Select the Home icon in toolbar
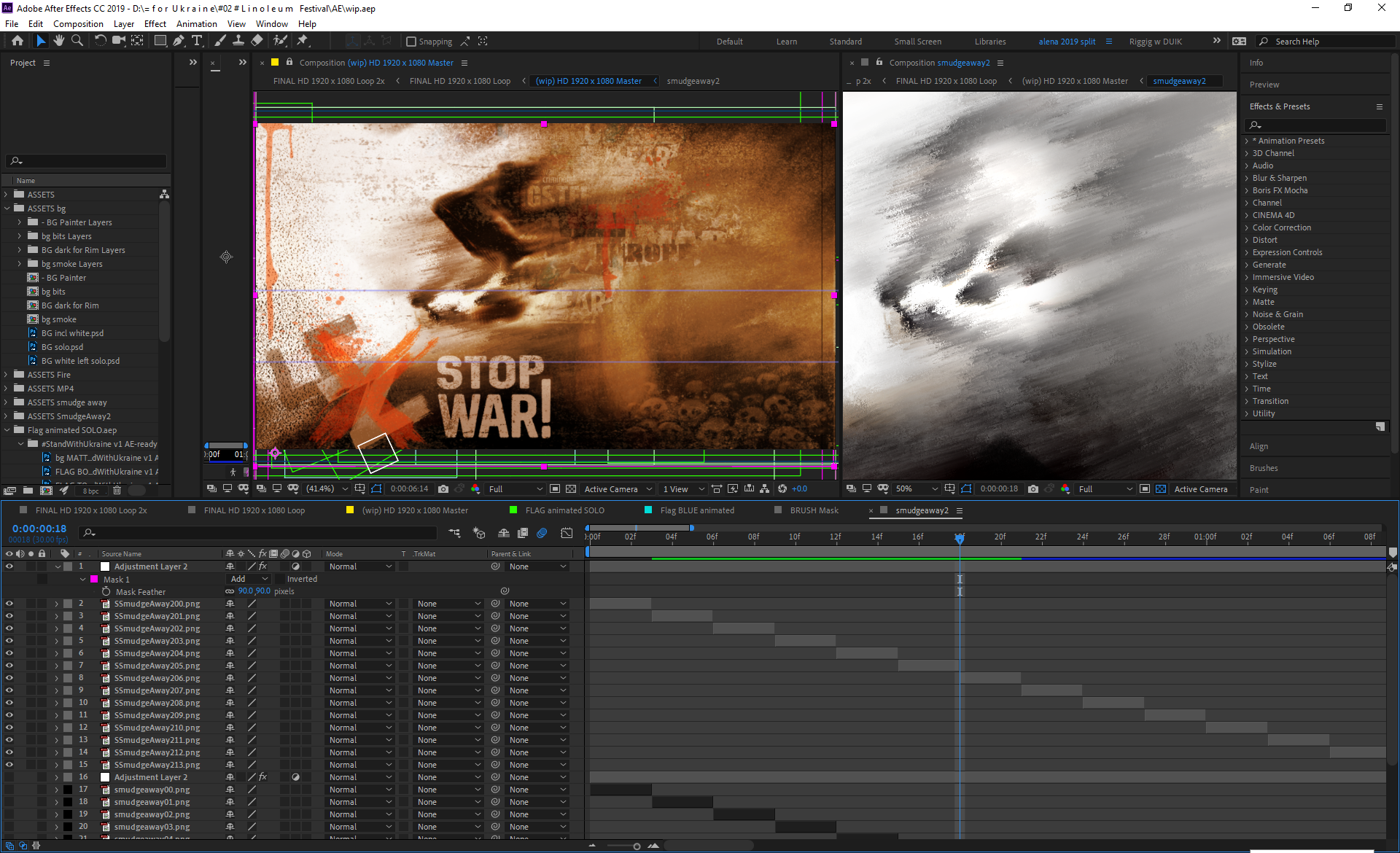This screenshot has height=853, width=1400. 17,41
